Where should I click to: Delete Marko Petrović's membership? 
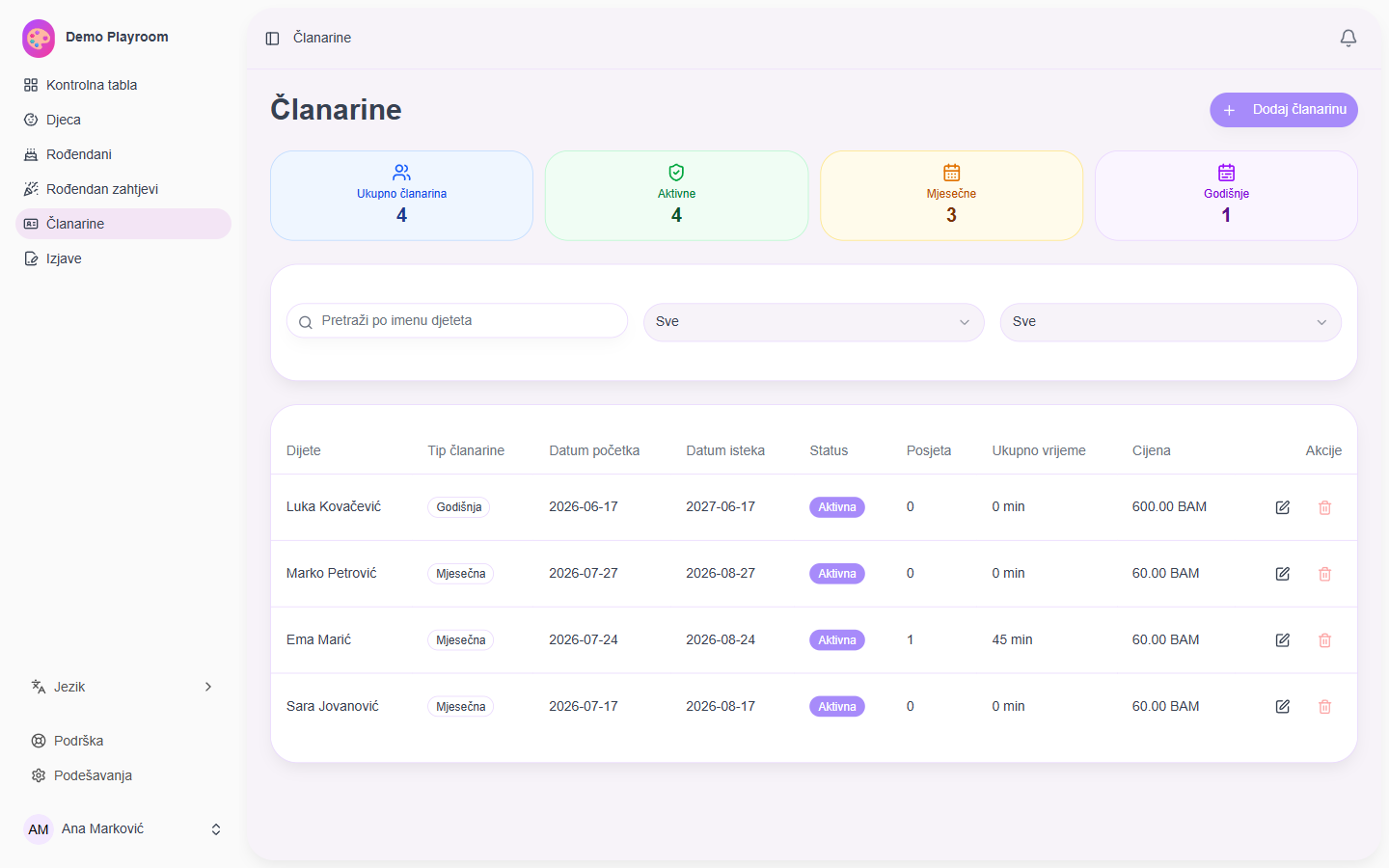1325,574
